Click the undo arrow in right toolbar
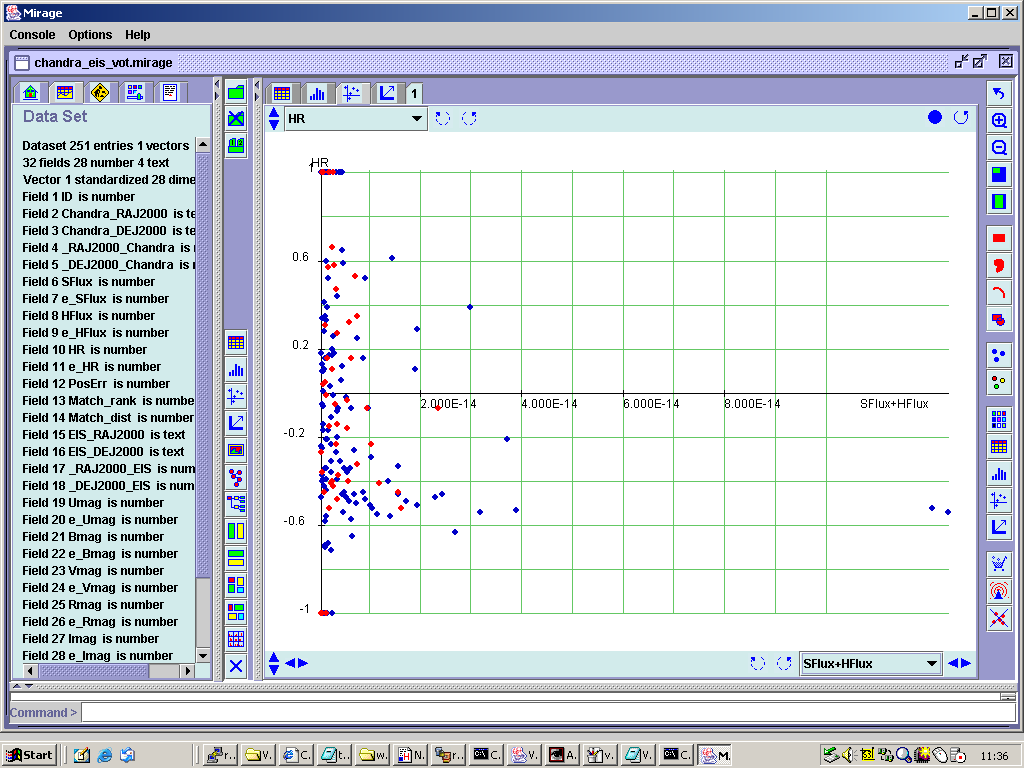The width and height of the screenshot is (1024, 768). pyautogui.click(x=999, y=94)
